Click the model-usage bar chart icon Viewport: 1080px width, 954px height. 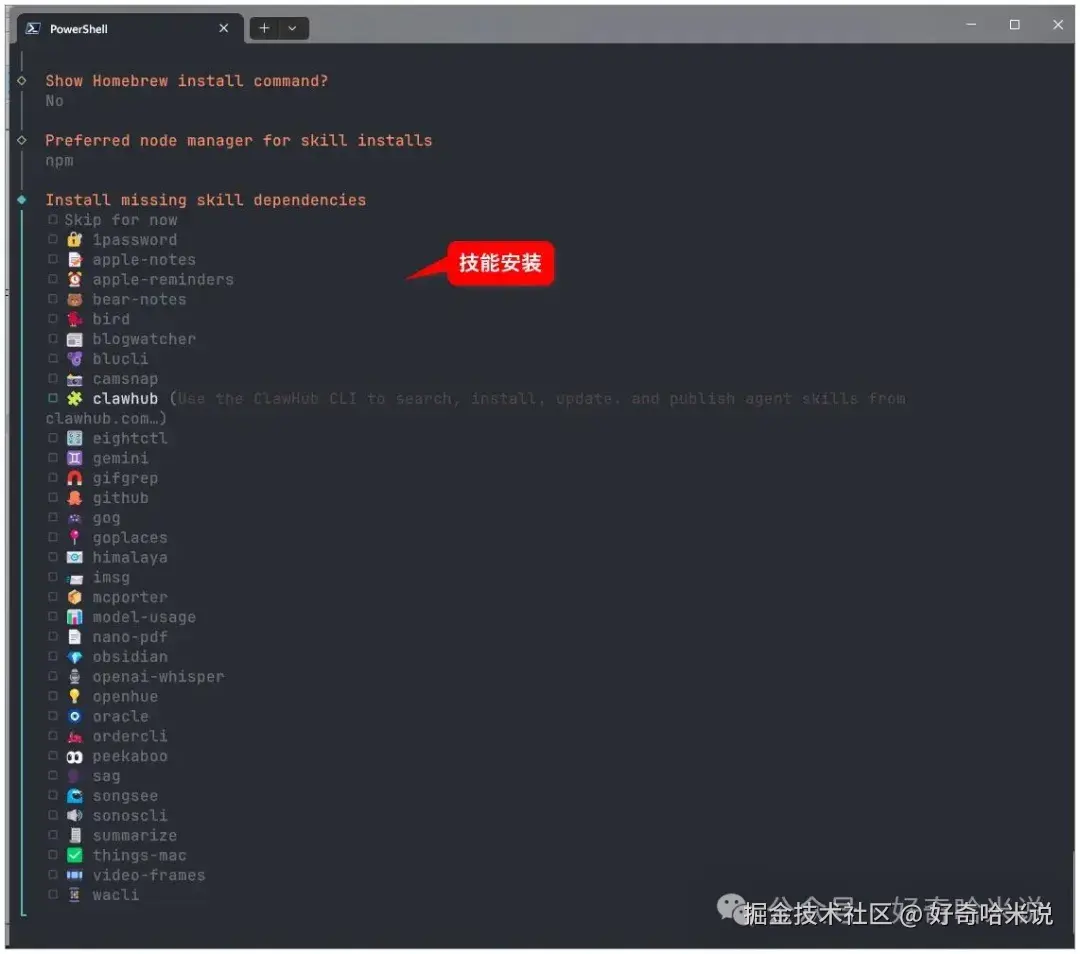74,617
